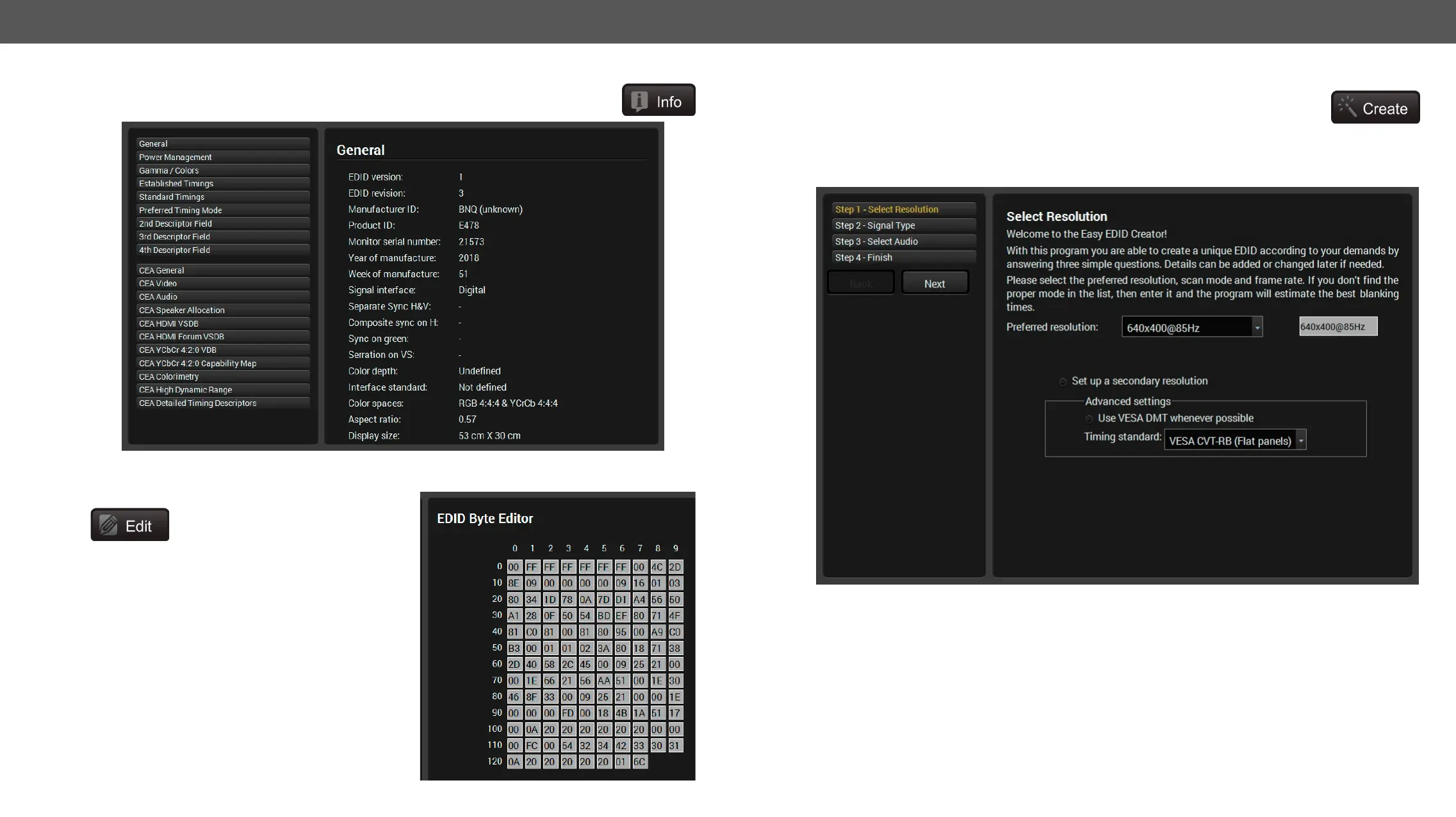Click Display size value 53 cm X 30 cm
The image size is (1456, 817).
489,435
